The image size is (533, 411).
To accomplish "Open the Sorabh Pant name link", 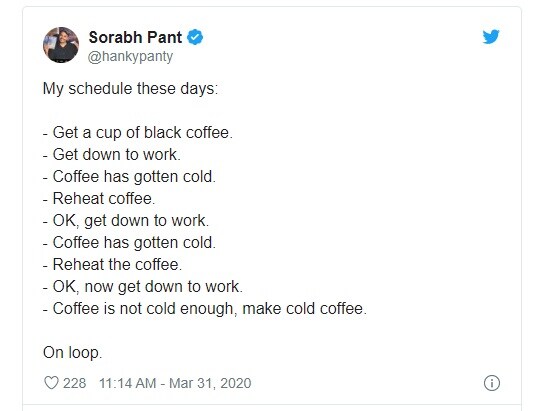I will [135, 37].
